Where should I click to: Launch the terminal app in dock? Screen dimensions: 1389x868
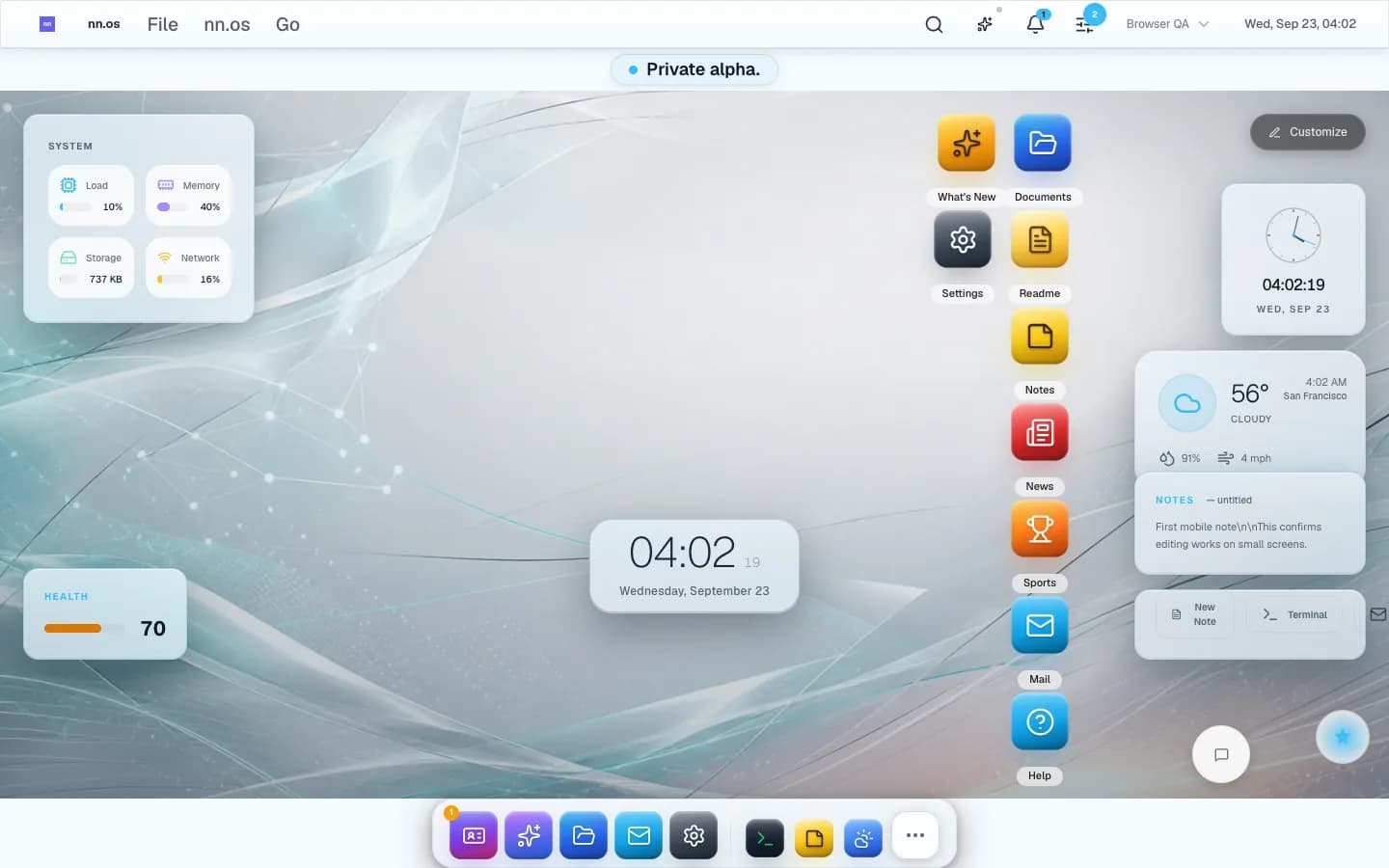click(765, 838)
